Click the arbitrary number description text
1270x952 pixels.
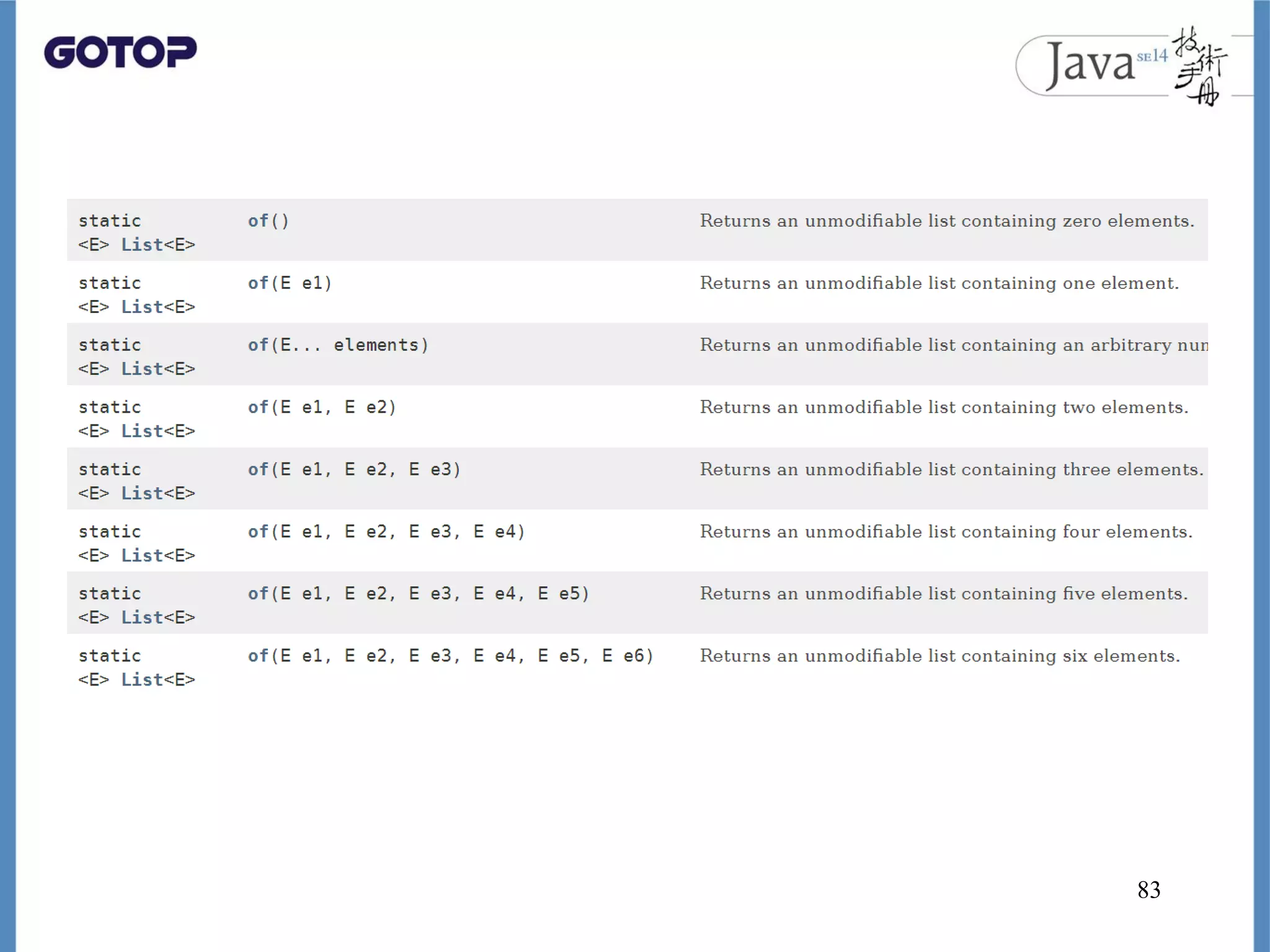952,345
